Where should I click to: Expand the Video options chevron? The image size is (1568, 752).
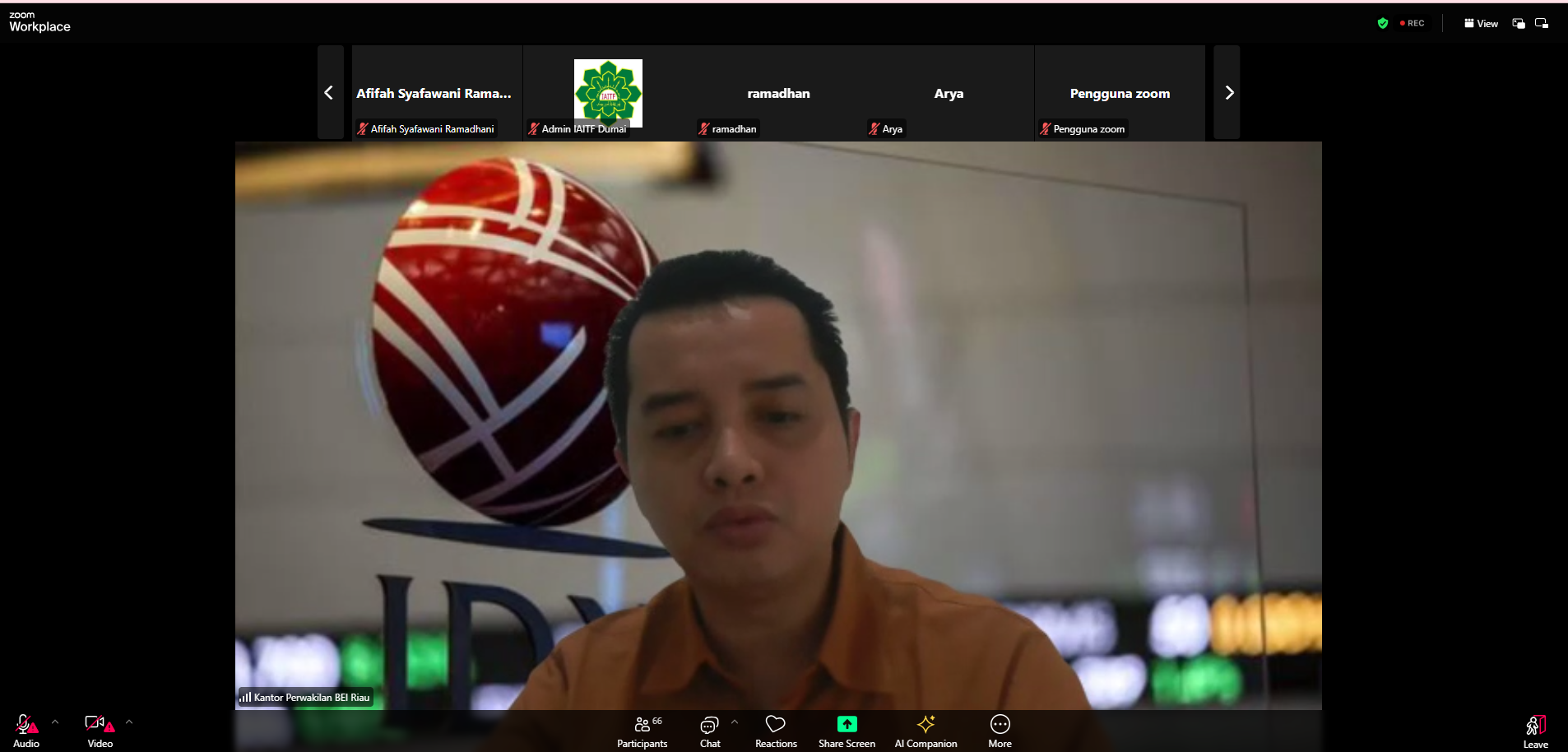click(130, 722)
